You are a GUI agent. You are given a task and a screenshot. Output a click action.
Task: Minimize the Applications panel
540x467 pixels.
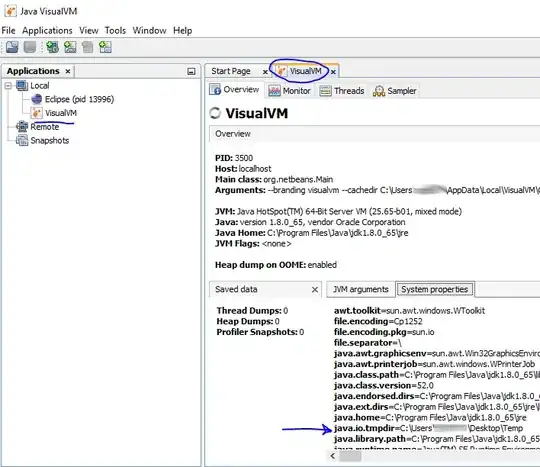coord(191,71)
